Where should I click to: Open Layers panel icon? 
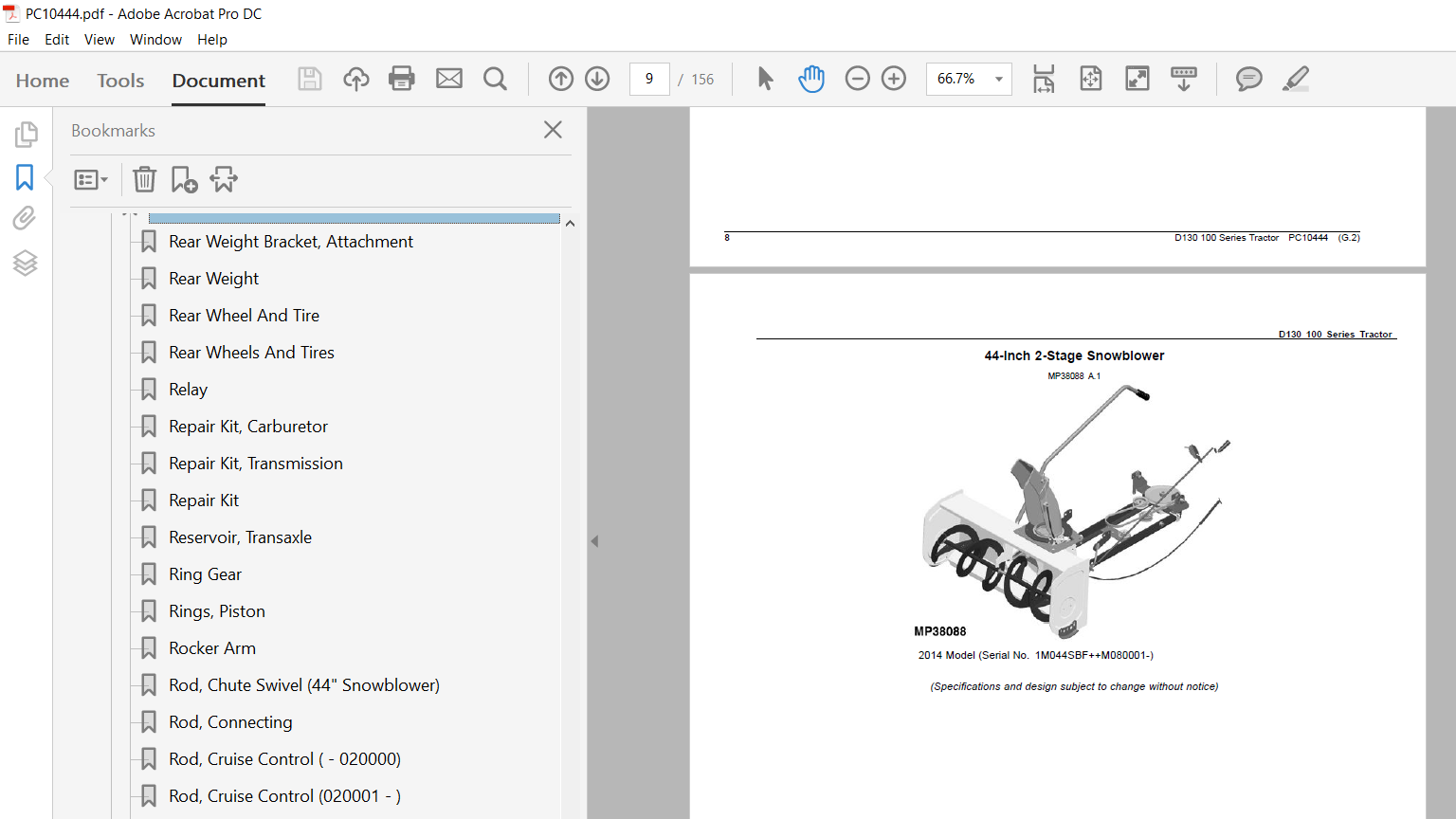tap(26, 263)
